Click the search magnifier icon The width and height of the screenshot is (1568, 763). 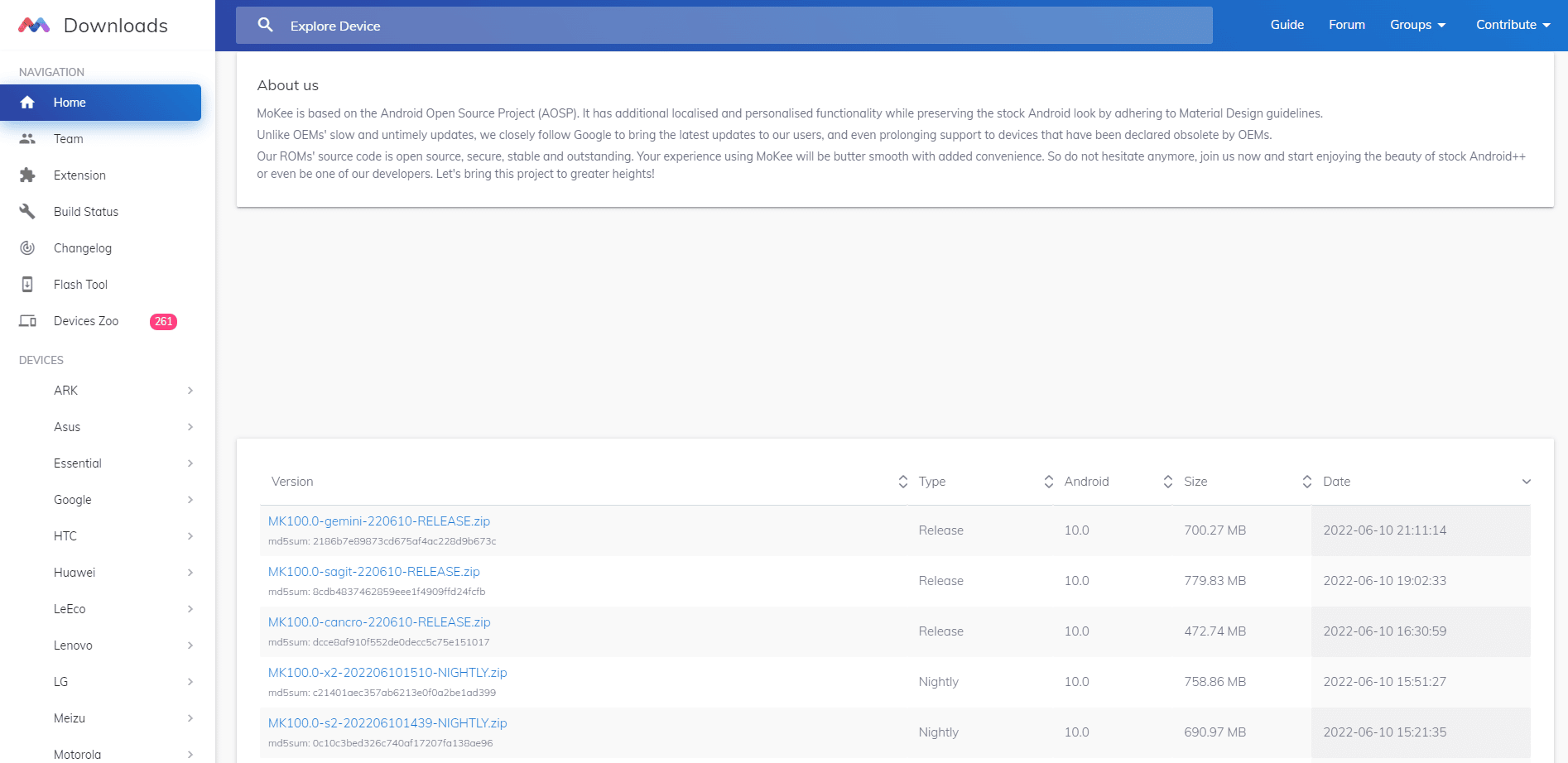(x=265, y=25)
